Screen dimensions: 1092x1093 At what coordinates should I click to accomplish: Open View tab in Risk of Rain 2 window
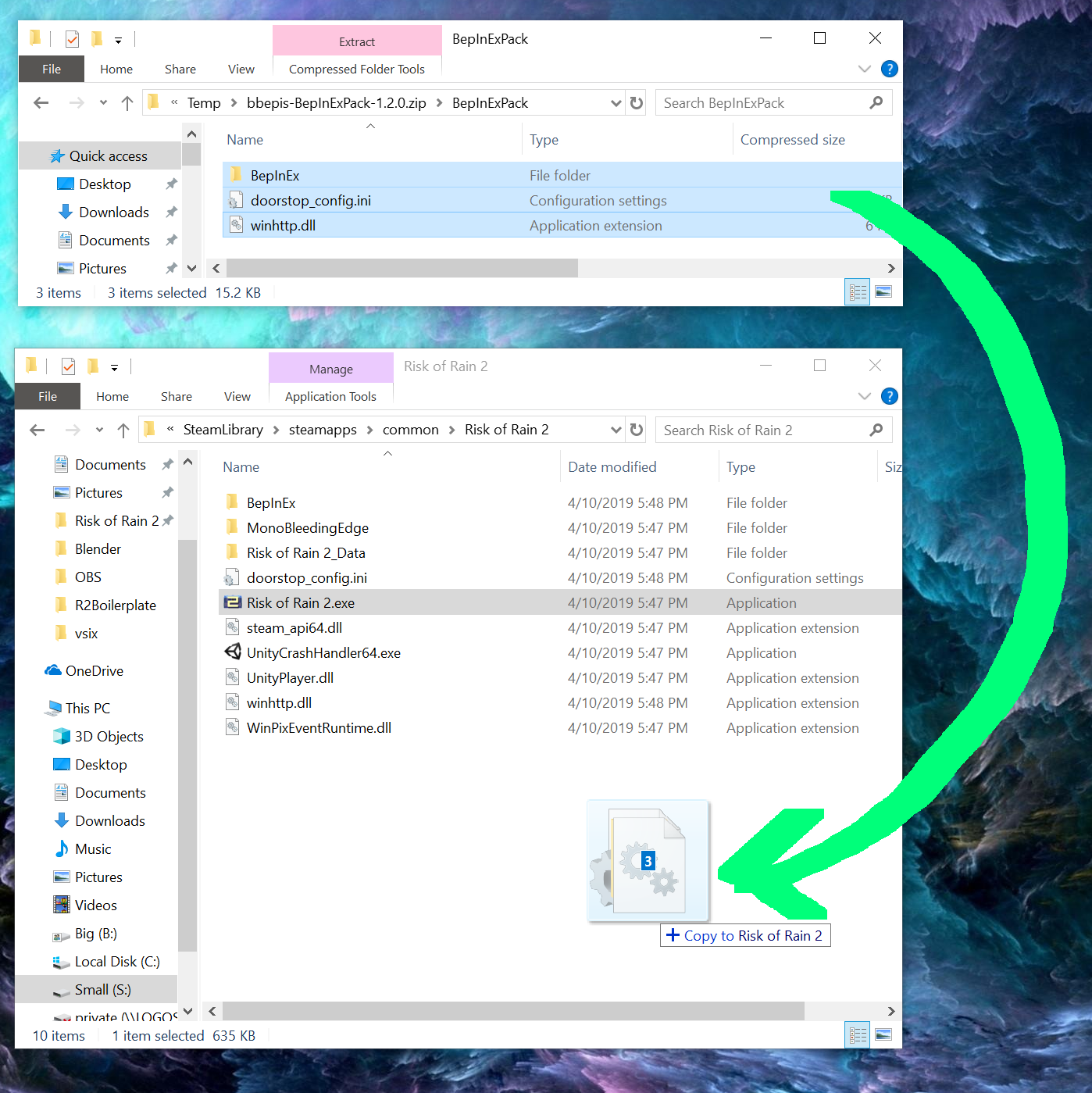click(237, 396)
